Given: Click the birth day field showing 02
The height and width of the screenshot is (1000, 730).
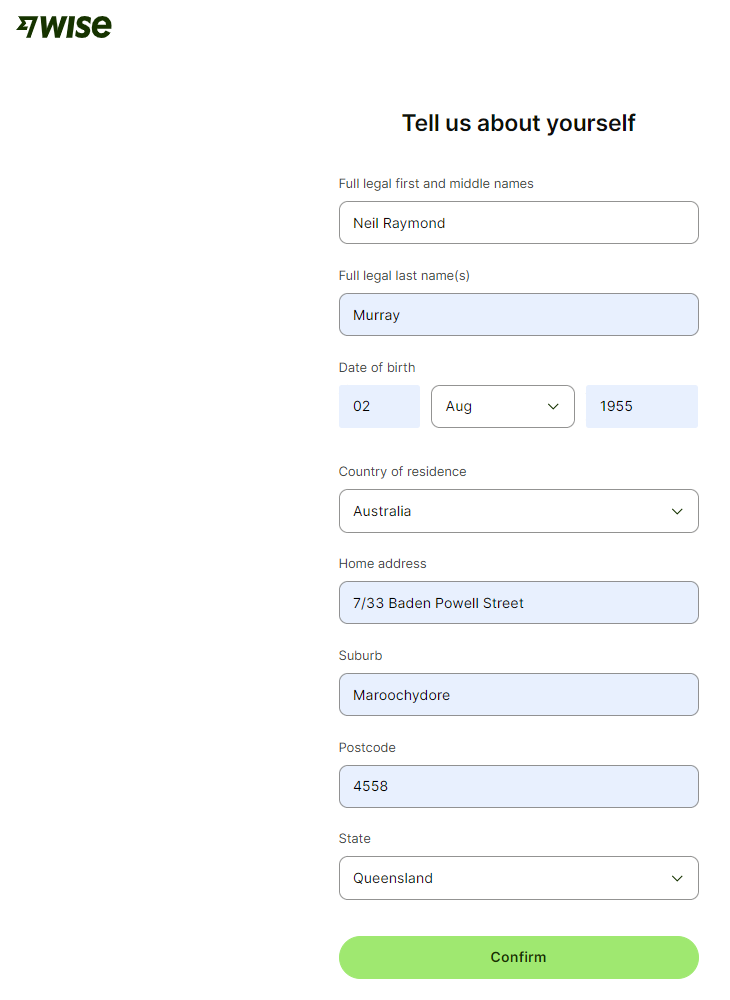Looking at the screenshot, I should coord(379,407).
